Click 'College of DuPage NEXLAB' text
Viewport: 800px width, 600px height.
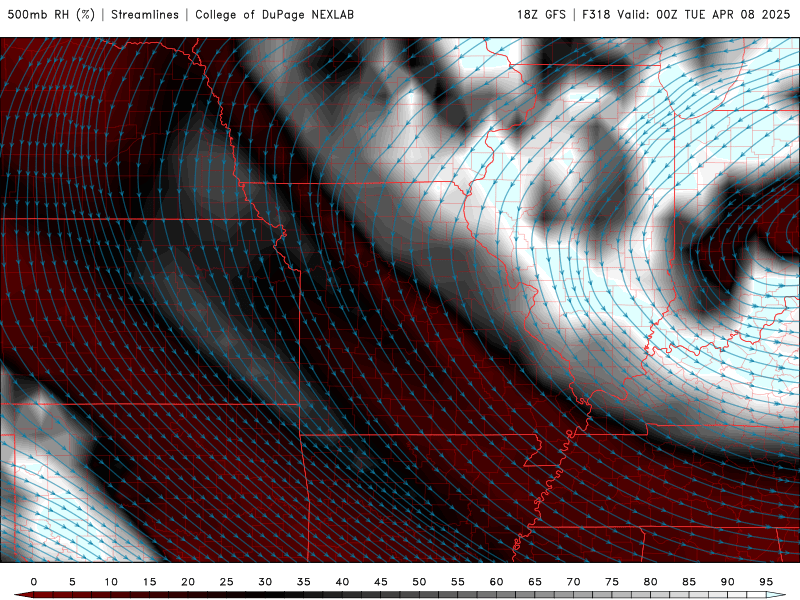click(274, 15)
